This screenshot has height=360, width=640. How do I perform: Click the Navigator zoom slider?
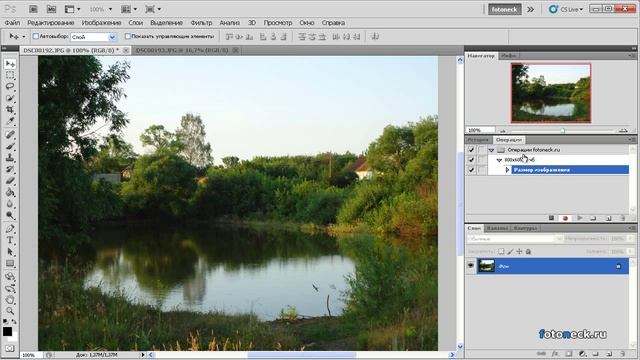563,131
